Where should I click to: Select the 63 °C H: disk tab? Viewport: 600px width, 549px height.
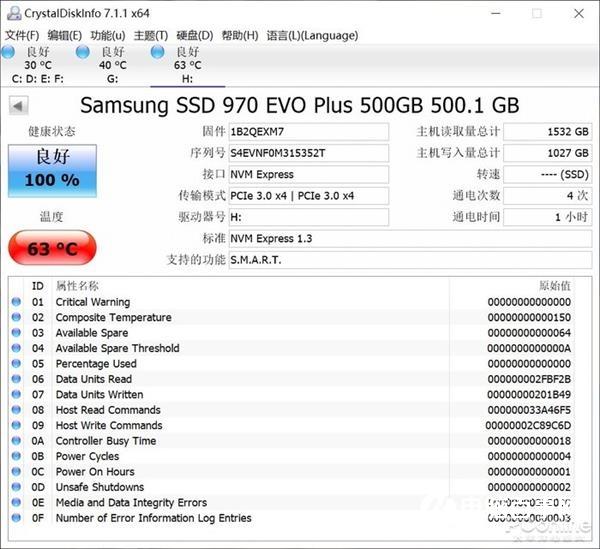pos(188,65)
